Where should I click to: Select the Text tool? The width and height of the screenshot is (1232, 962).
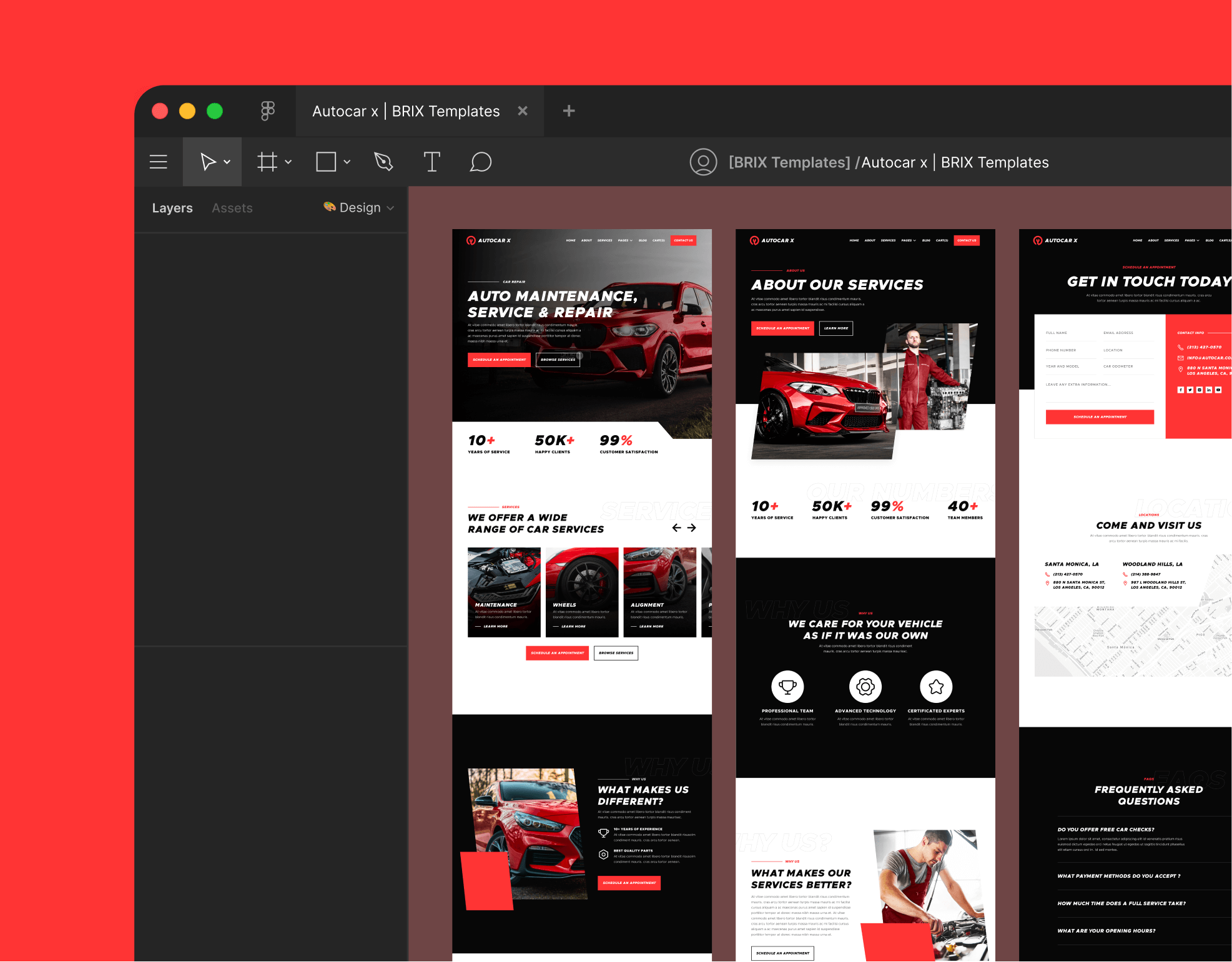coord(431,162)
